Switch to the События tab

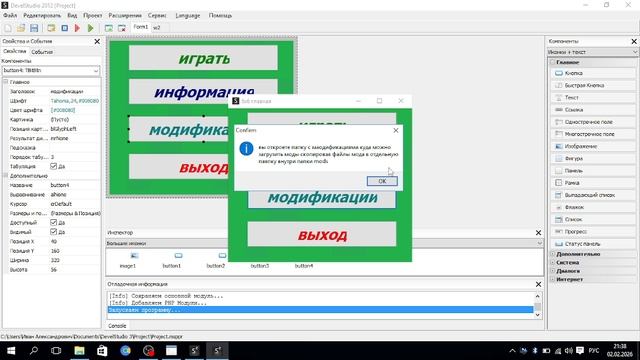(42, 52)
